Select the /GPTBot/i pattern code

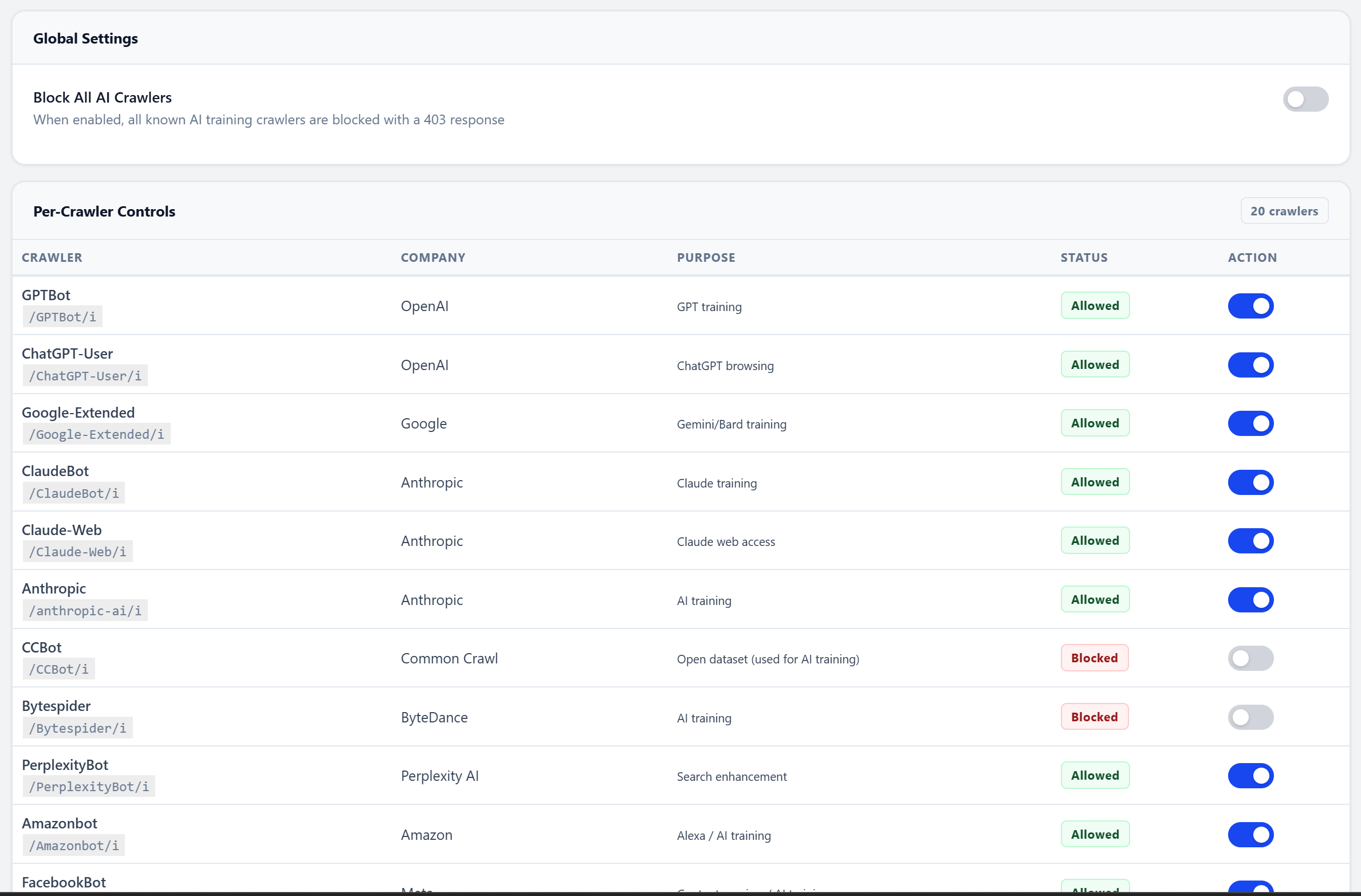pos(62,316)
